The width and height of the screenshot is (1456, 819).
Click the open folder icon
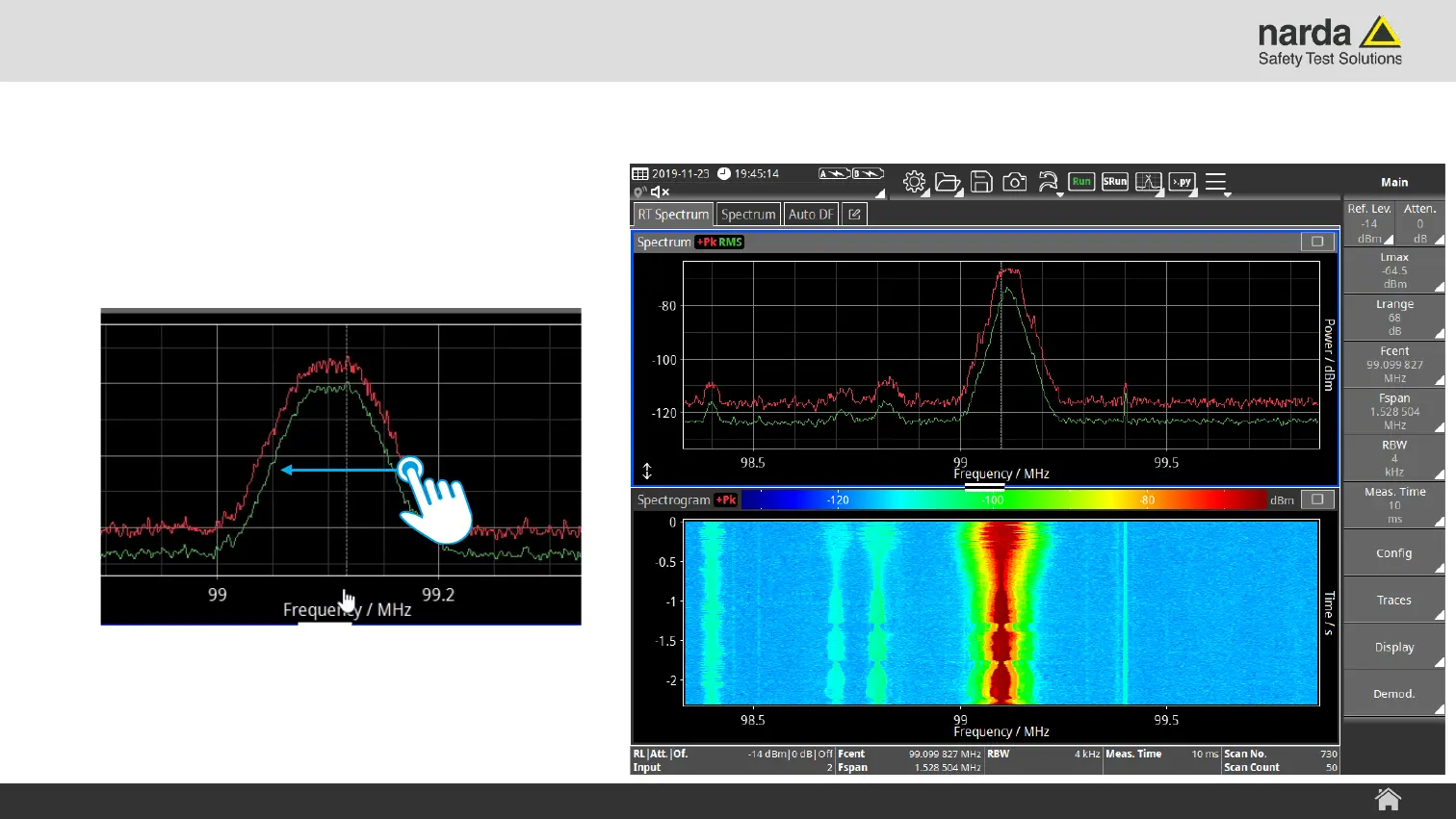click(948, 182)
